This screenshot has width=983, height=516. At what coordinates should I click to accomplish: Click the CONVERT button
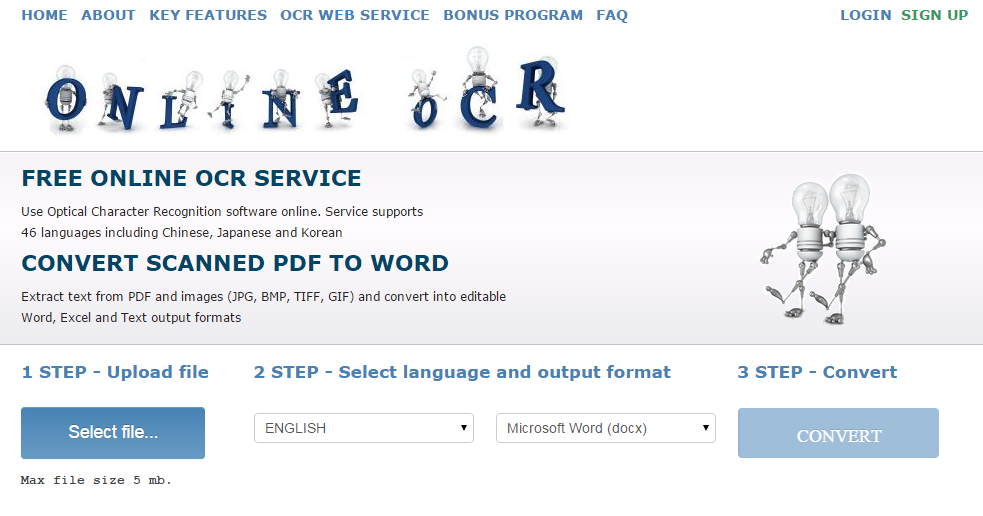[x=838, y=433]
